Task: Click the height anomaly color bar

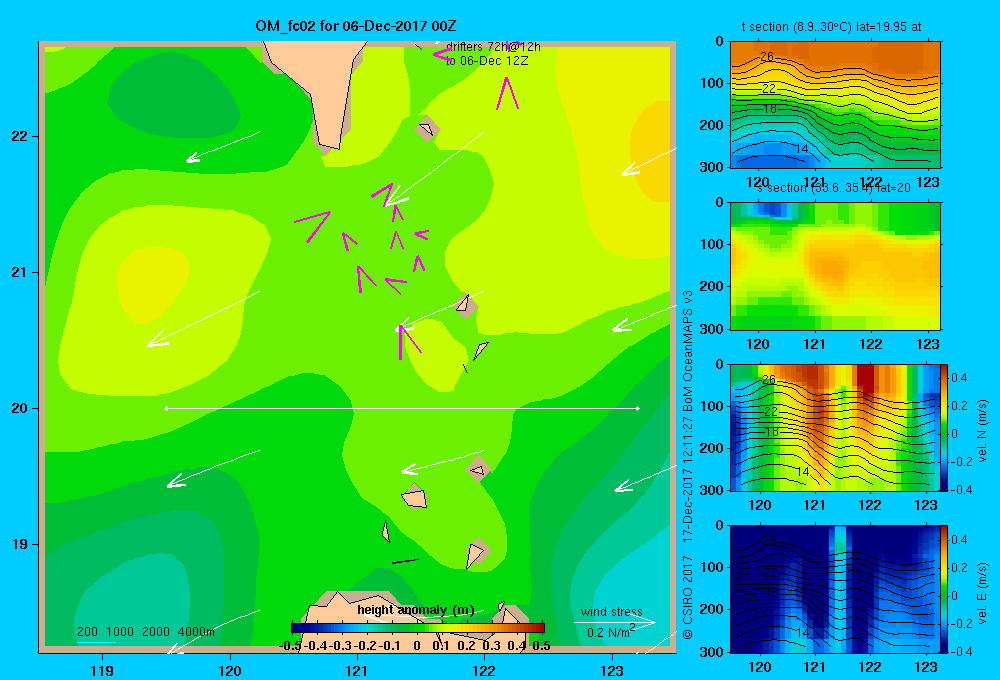Action: [x=418, y=628]
